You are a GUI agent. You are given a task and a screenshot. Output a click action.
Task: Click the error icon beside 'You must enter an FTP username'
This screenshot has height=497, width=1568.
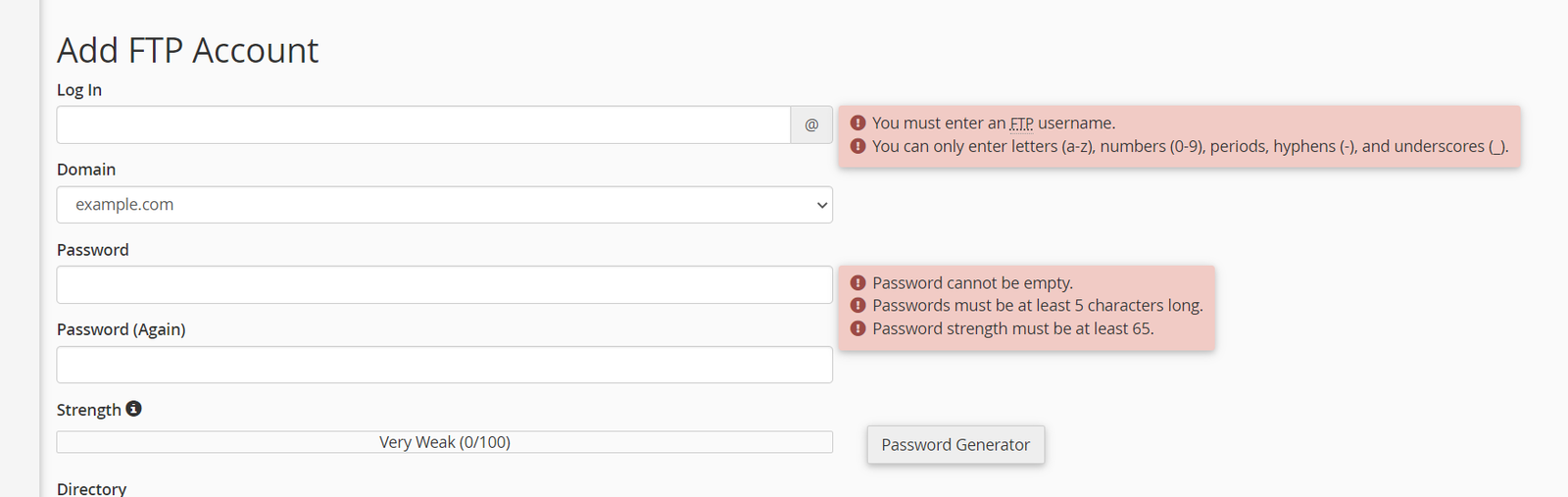click(857, 123)
